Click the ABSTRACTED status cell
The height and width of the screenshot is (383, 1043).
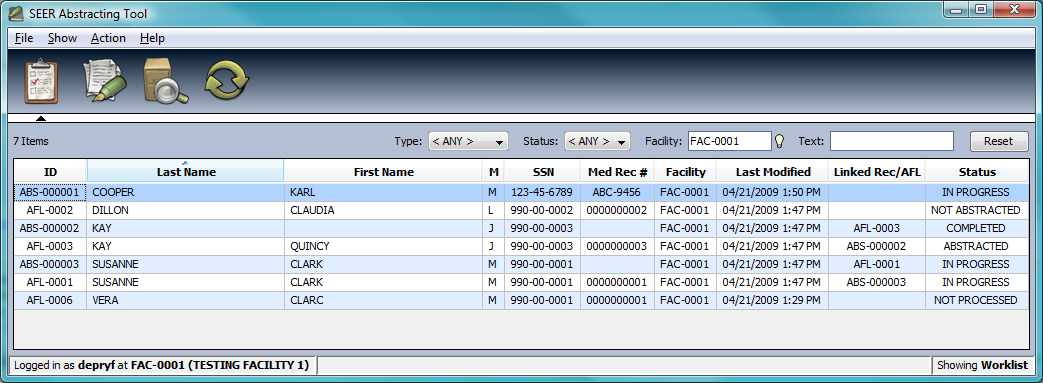pyautogui.click(x=977, y=246)
